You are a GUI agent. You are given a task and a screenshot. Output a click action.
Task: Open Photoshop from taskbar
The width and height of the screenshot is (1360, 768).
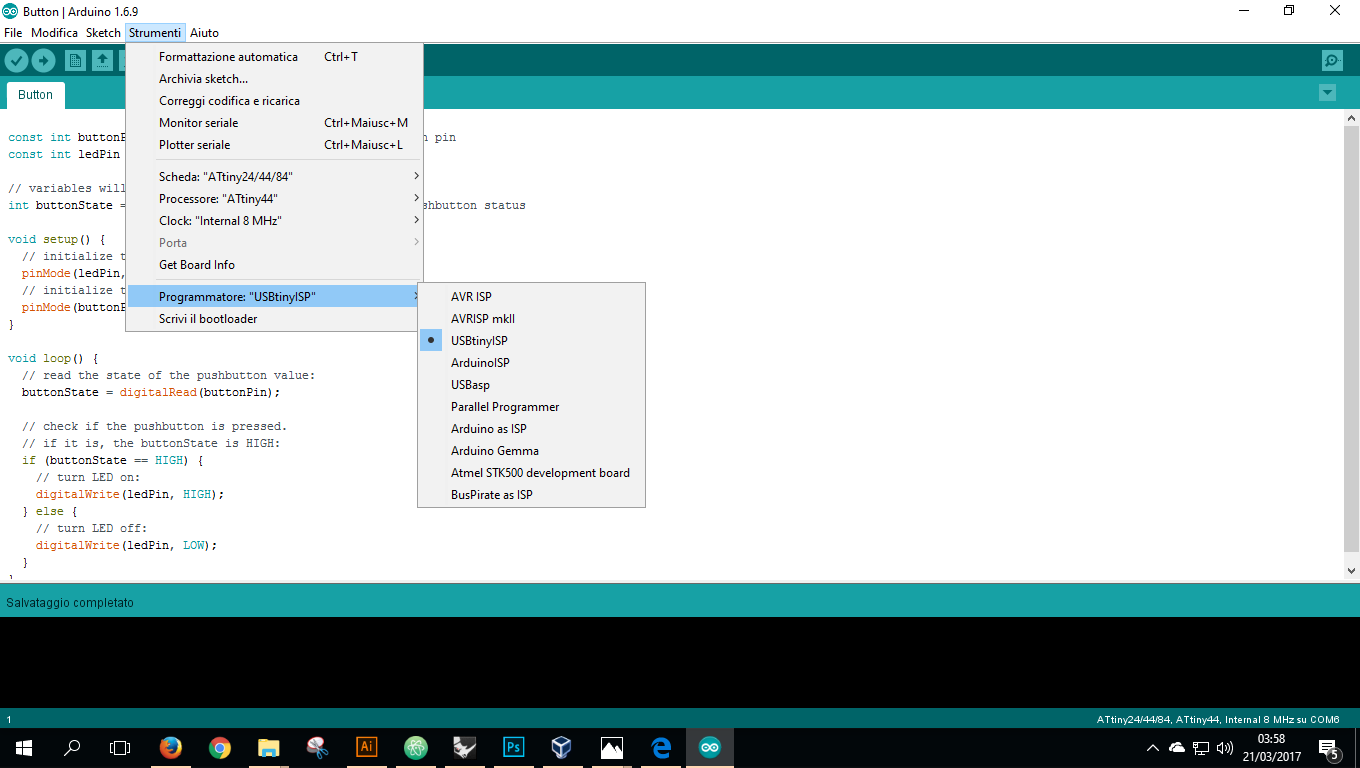click(514, 747)
